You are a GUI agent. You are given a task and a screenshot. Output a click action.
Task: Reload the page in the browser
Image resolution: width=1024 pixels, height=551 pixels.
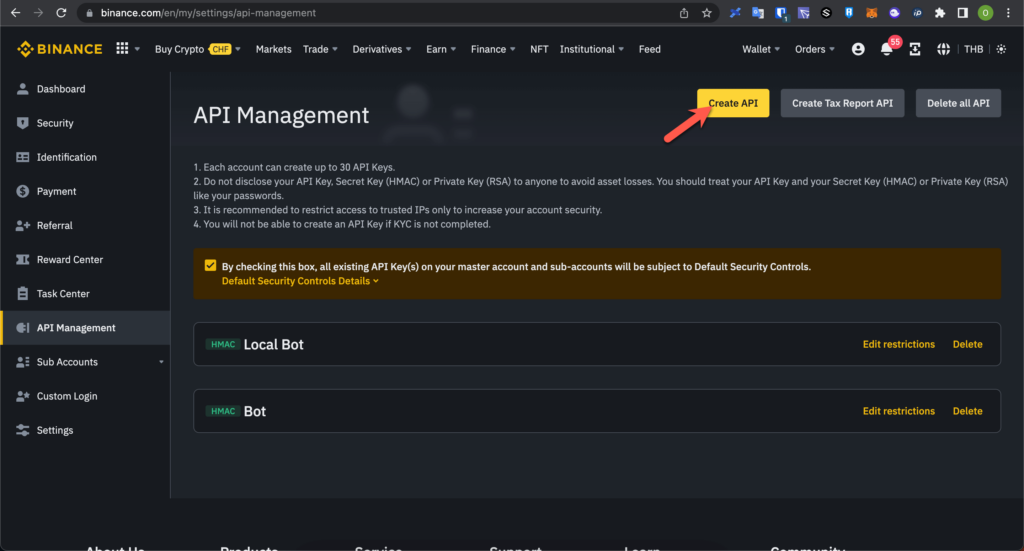pos(61,12)
